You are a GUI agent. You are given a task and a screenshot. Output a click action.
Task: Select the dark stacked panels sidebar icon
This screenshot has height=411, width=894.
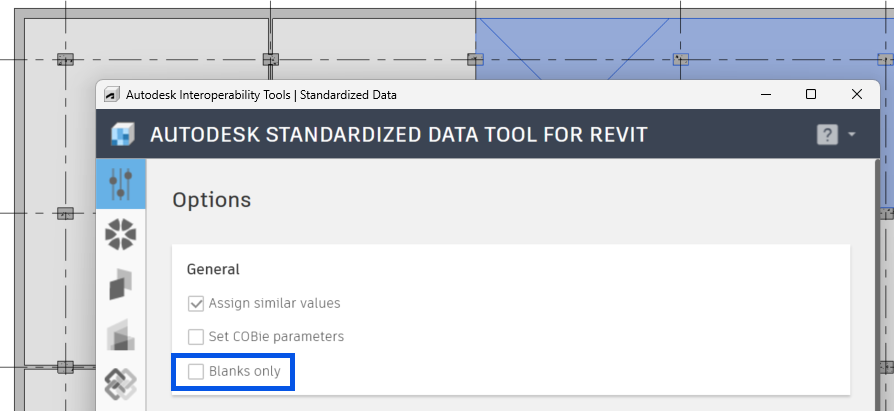click(120, 284)
